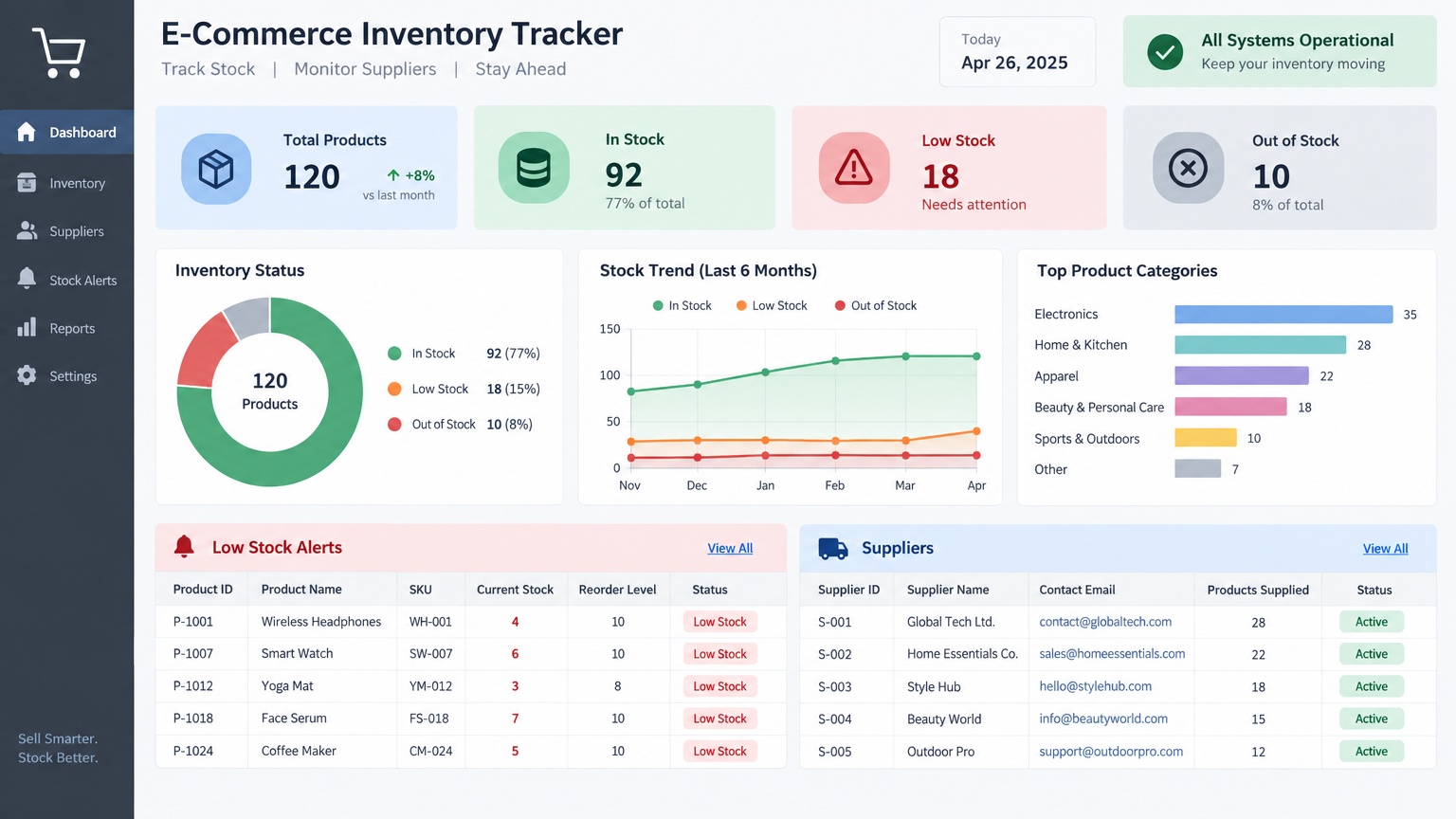The height and width of the screenshot is (819, 1456).
Task: Toggle the In Stock legend in Stock Trend chart
Action: coord(682,305)
